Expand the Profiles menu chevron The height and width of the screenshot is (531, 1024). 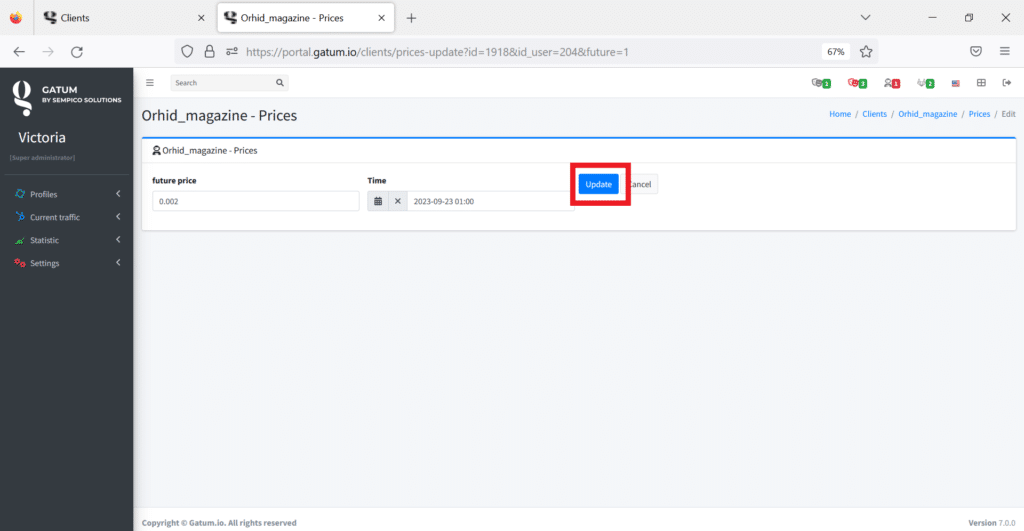coord(118,194)
